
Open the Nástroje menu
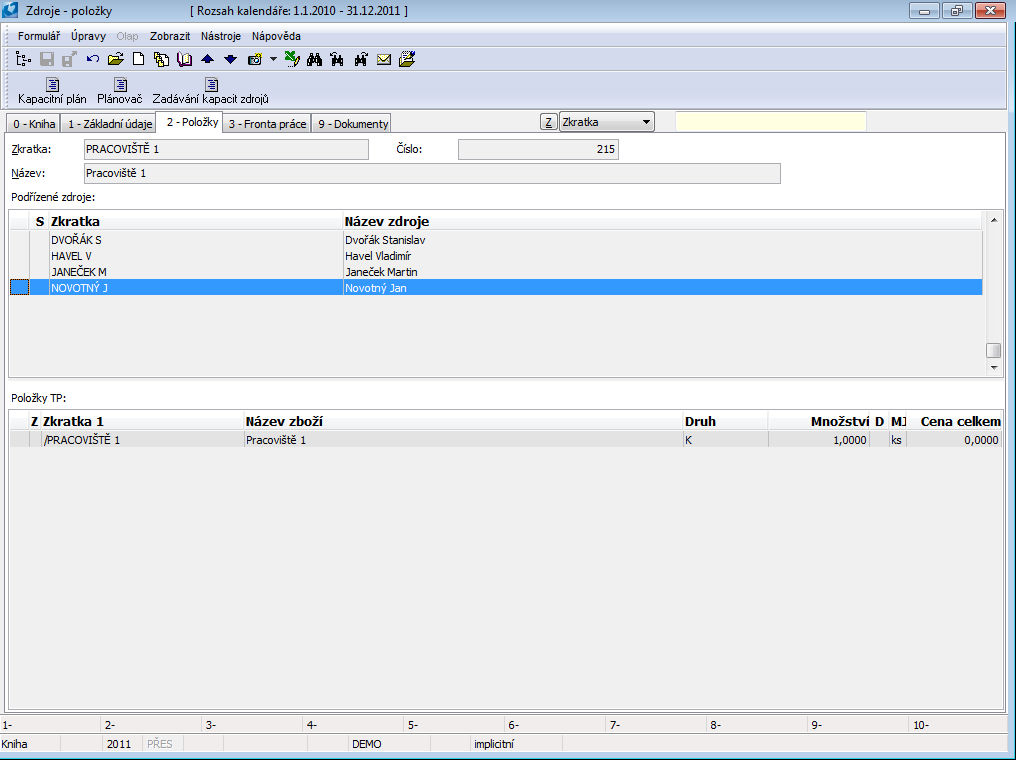[x=221, y=36]
